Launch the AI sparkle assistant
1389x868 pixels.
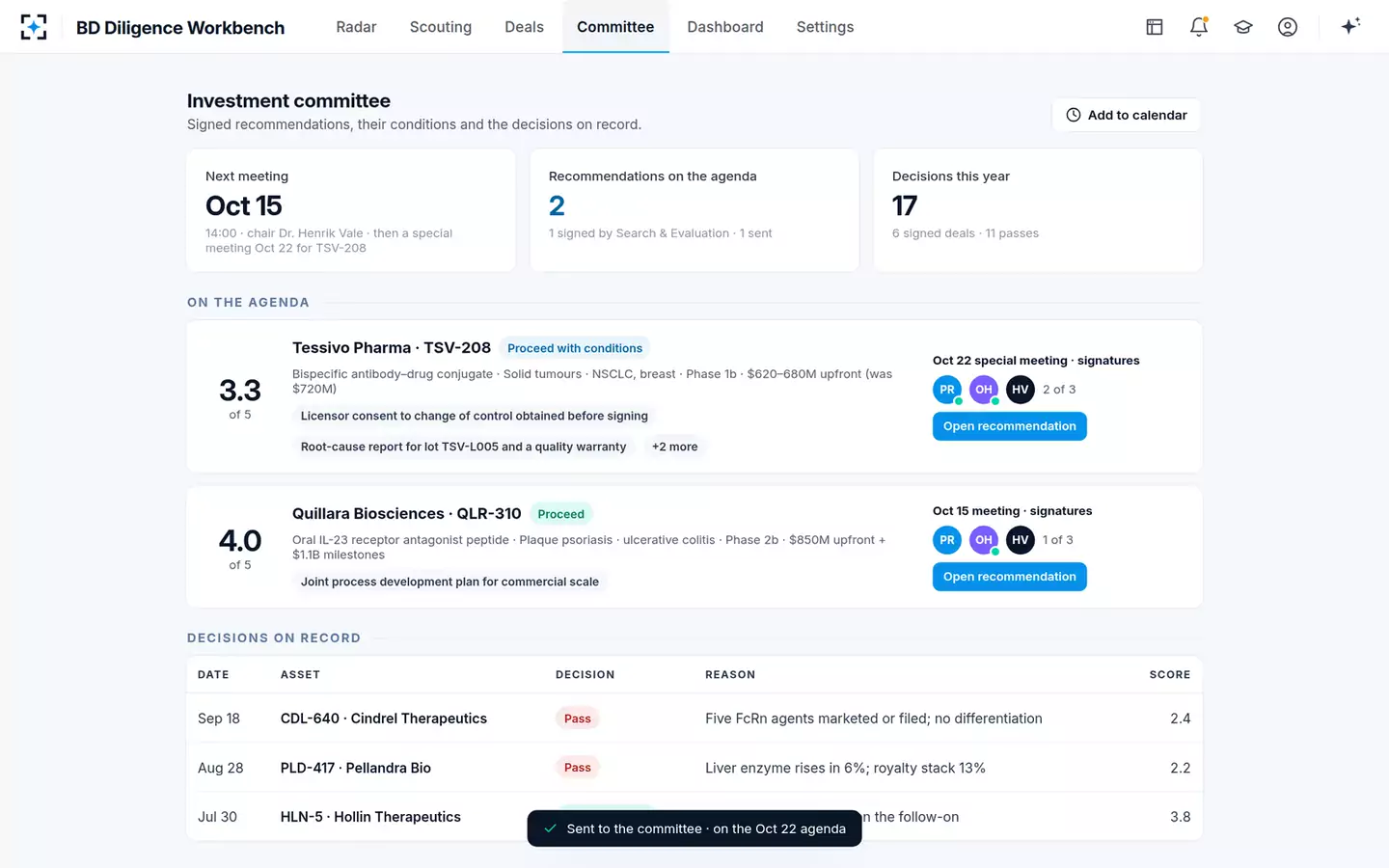pos(1350,26)
